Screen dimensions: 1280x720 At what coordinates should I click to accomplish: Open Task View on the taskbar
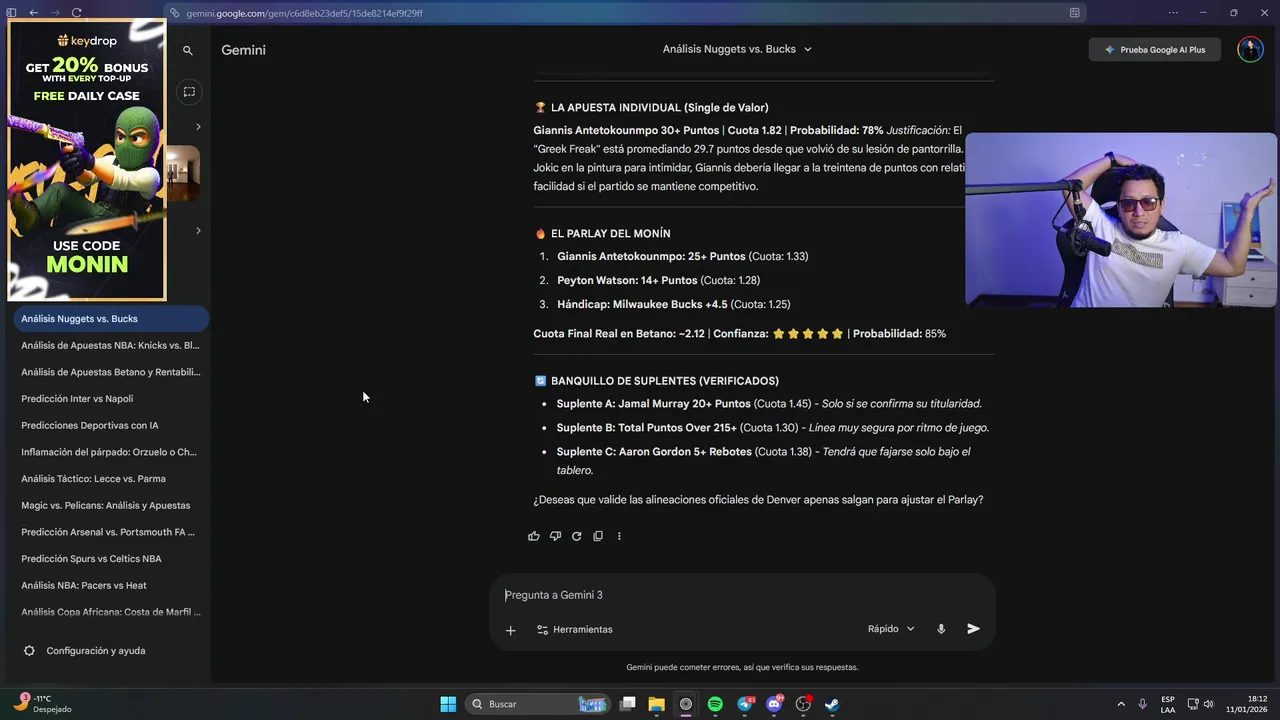(x=627, y=704)
